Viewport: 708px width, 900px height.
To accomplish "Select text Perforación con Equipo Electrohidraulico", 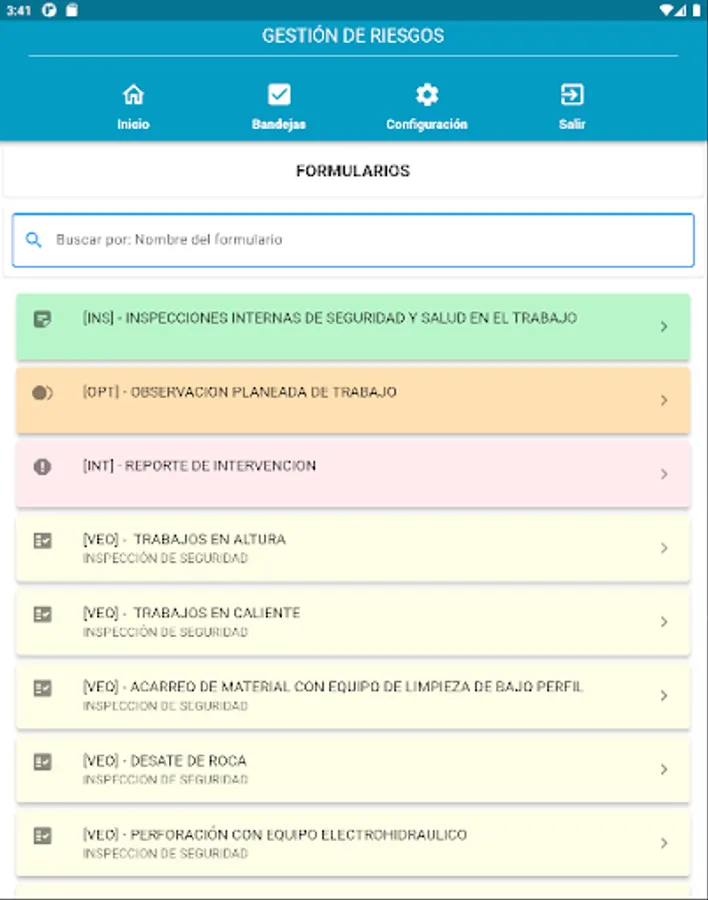I will [275, 835].
